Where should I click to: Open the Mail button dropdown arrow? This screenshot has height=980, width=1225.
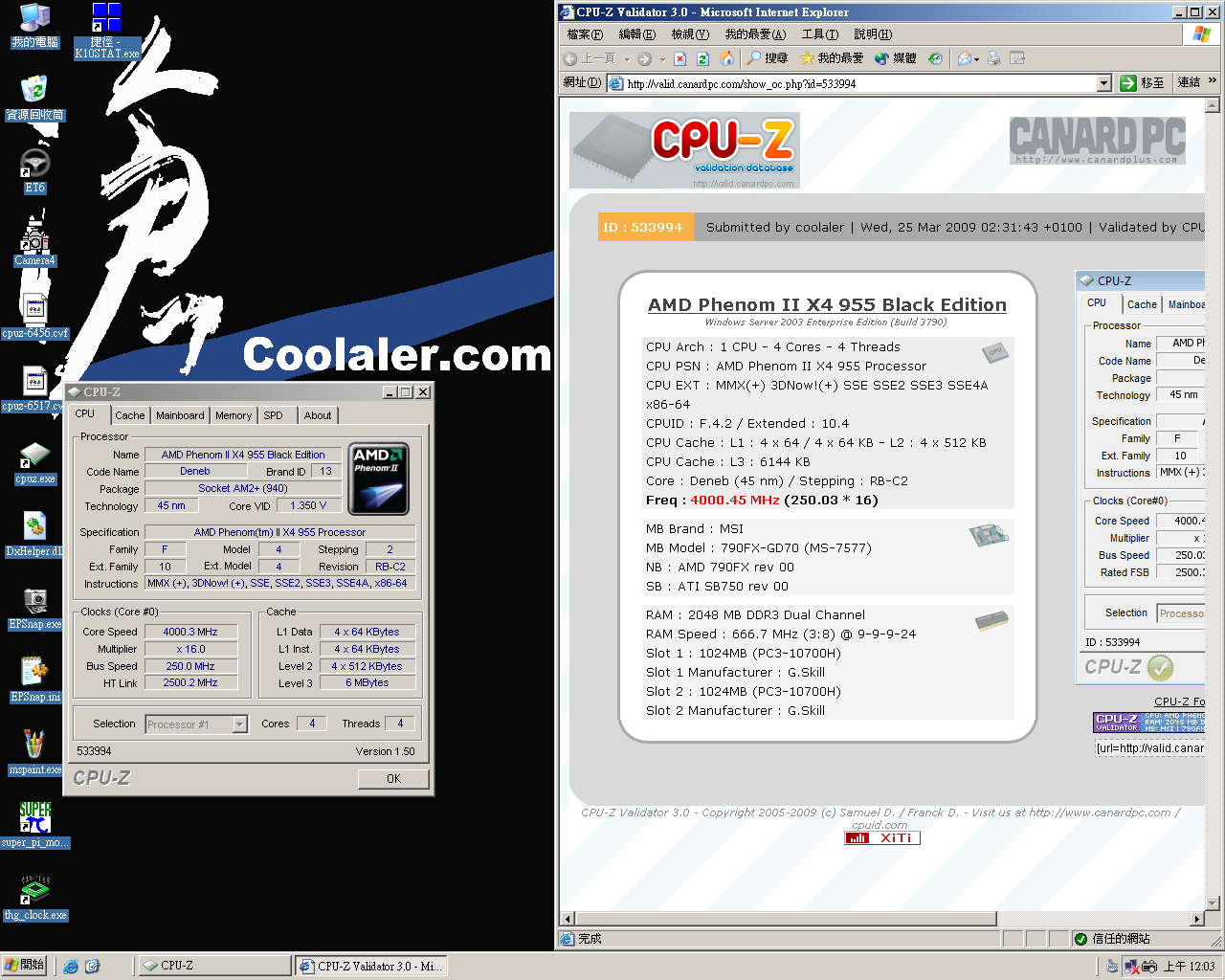[x=976, y=58]
